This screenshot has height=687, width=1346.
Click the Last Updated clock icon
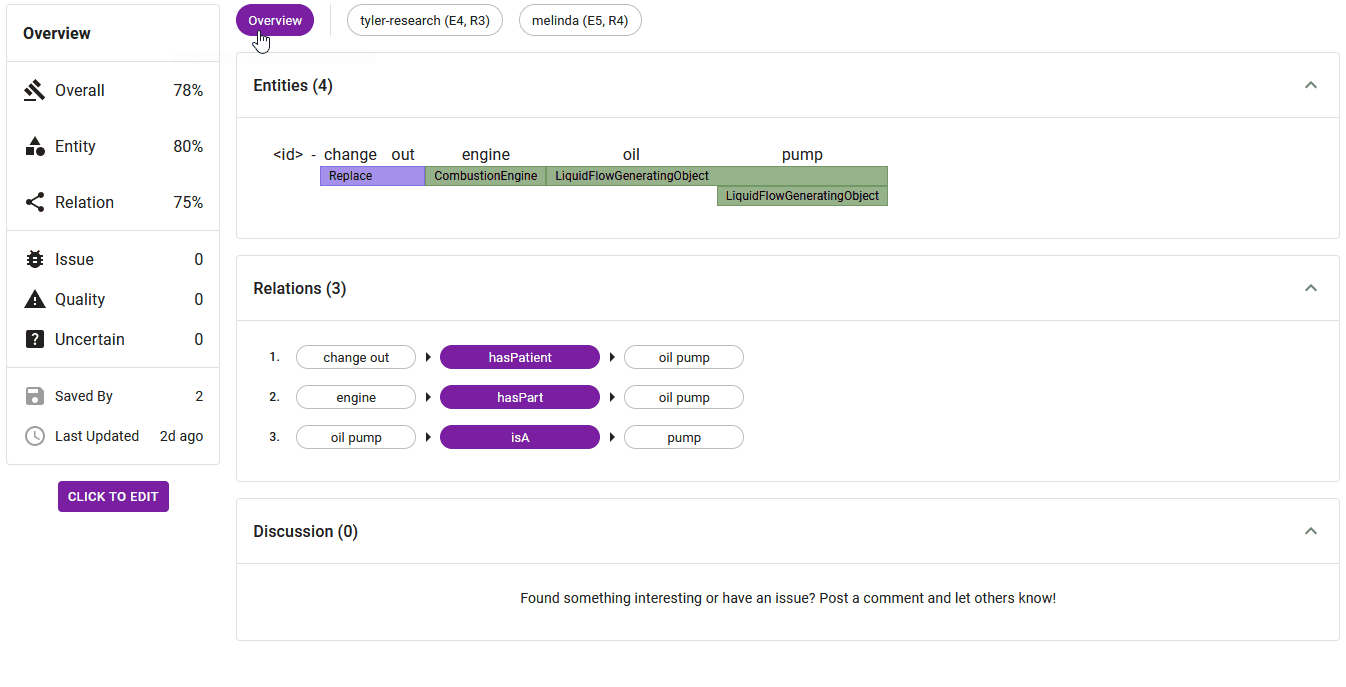click(35, 437)
